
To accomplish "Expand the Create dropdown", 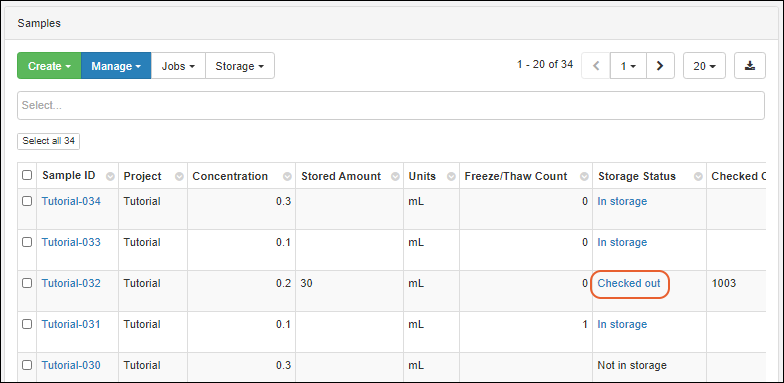I will (49, 66).
